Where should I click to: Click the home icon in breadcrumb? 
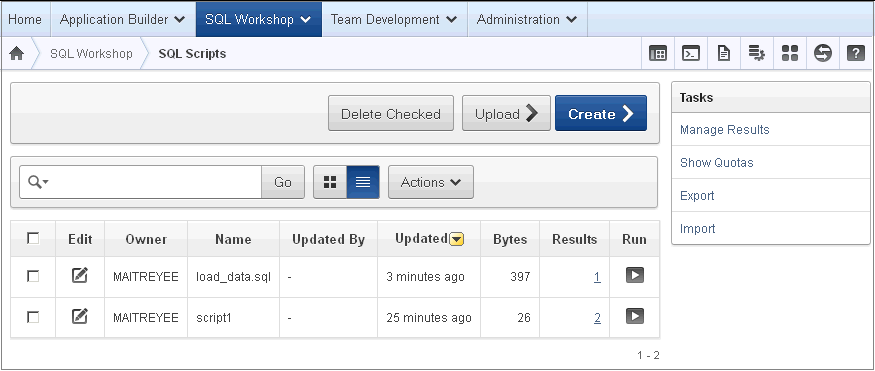pyautogui.click(x=17, y=54)
